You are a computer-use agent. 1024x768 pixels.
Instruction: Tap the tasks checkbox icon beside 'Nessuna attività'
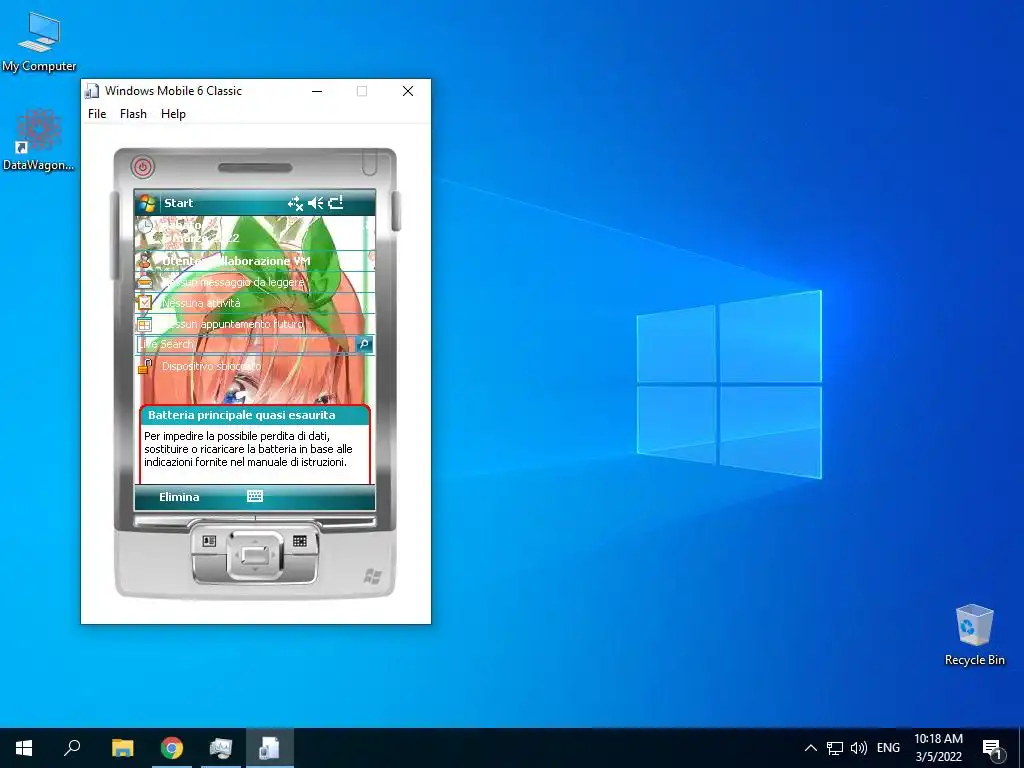[144, 303]
